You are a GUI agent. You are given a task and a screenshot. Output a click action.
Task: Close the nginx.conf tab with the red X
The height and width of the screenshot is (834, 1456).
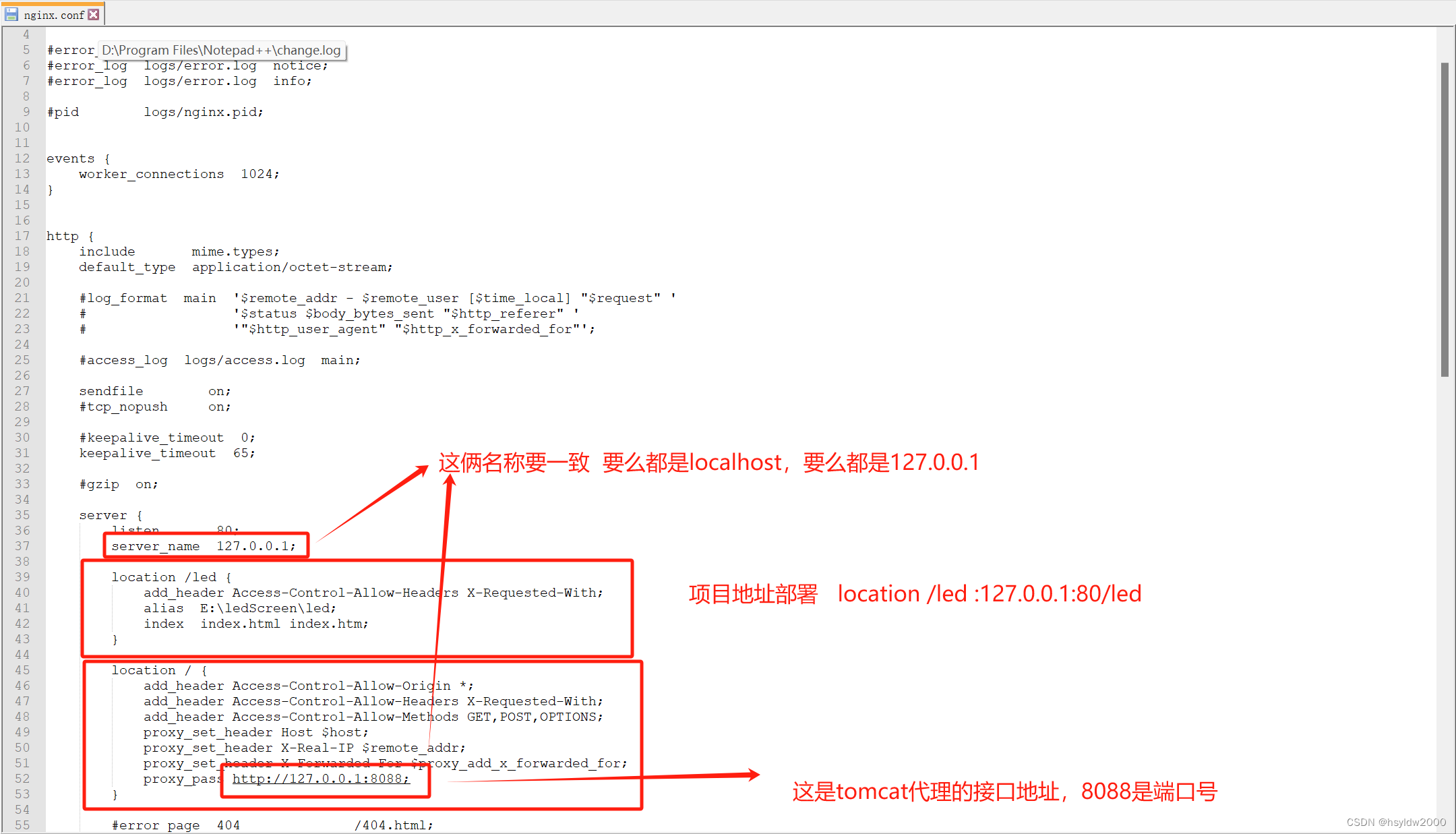click(x=94, y=14)
